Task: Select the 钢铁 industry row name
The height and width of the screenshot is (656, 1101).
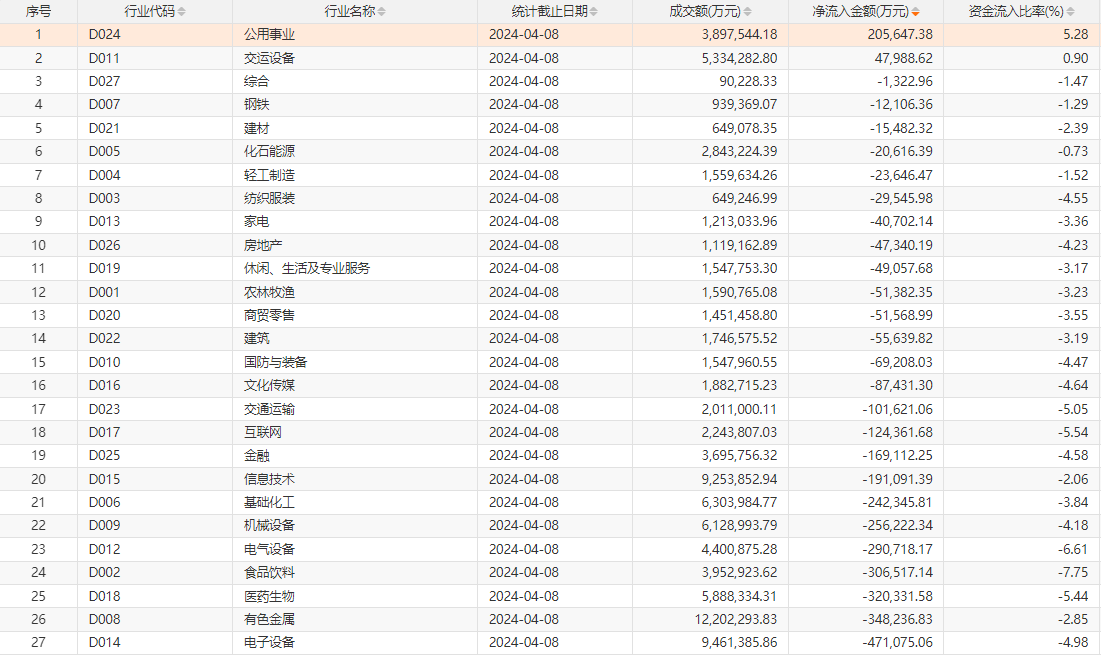Action: click(x=257, y=105)
